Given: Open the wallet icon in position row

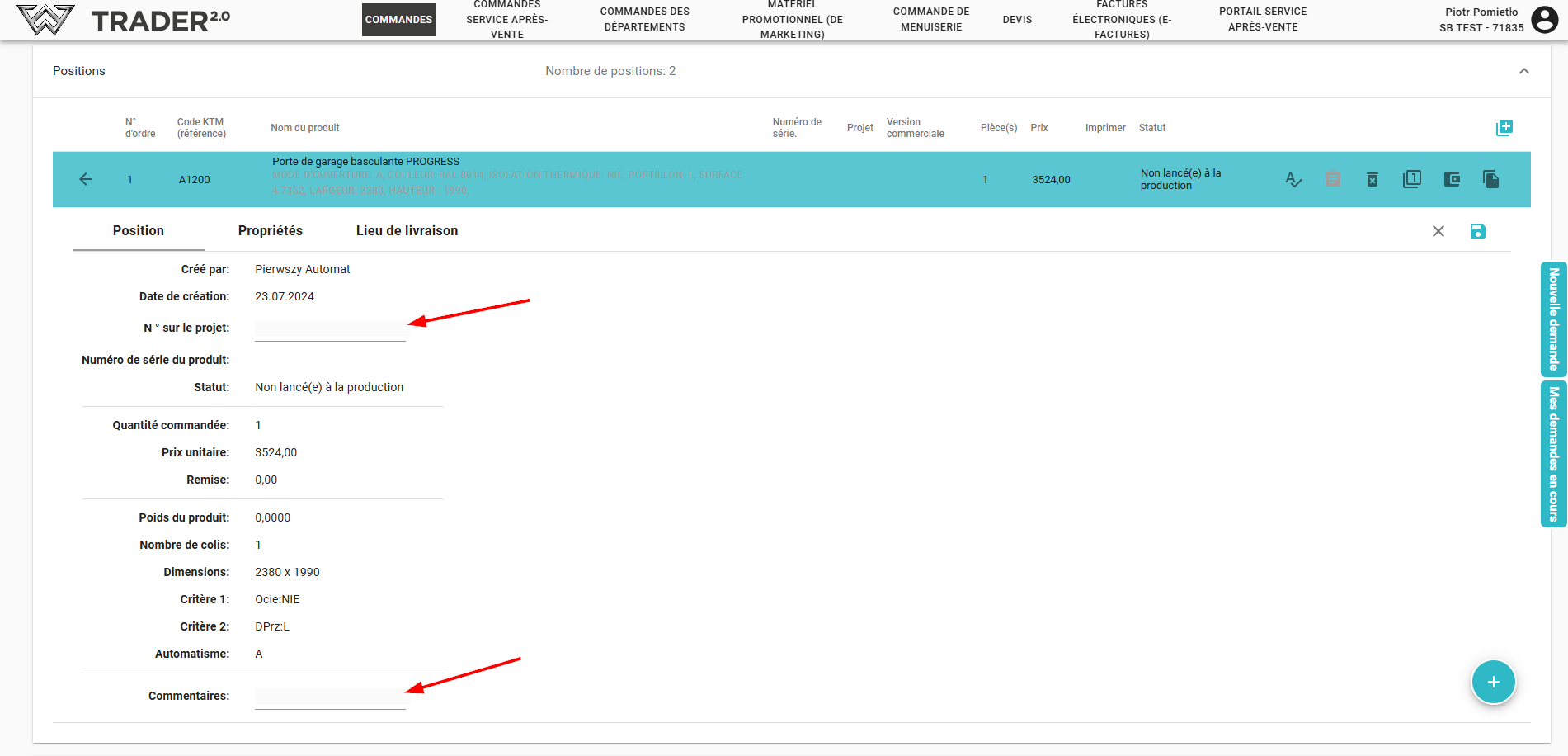Looking at the screenshot, I should coord(1452,179).
